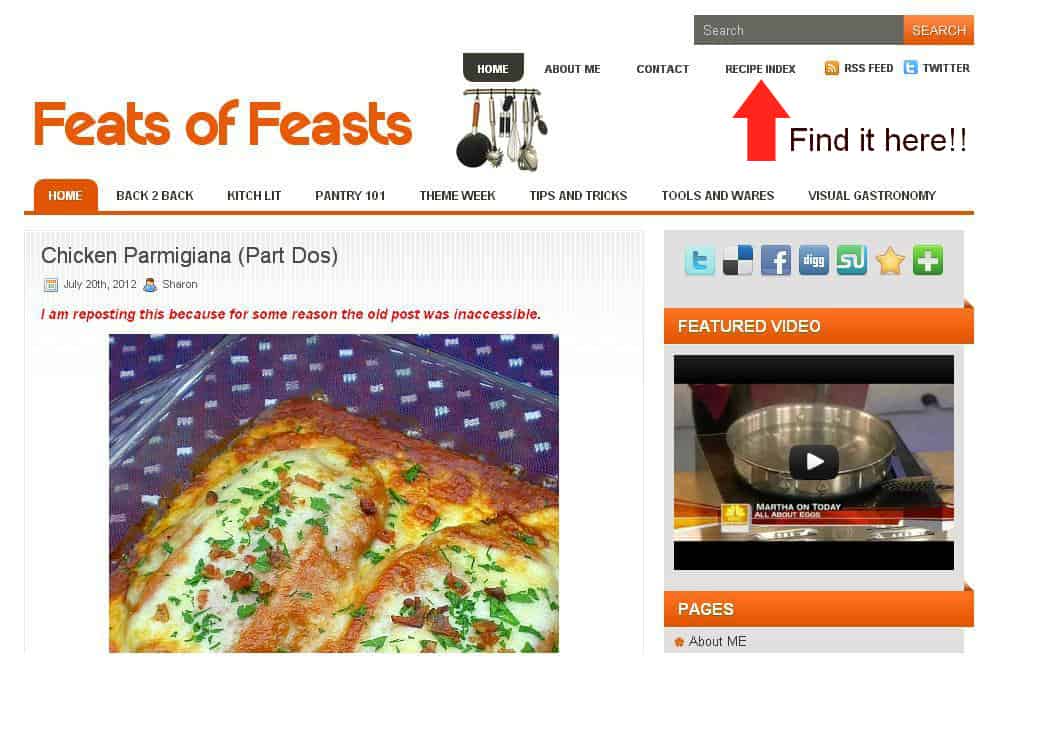This screenshot has height=737, width=1051.
Task: Switch to the Pantry 101 category tab
Action: [350, 196]
